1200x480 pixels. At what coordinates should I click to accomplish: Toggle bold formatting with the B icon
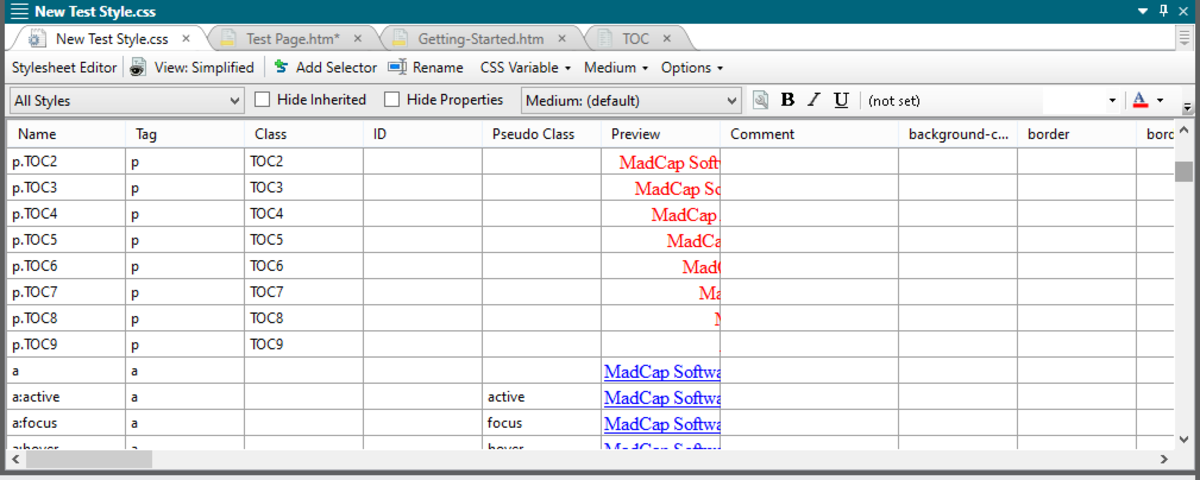(x=787, y=100)
